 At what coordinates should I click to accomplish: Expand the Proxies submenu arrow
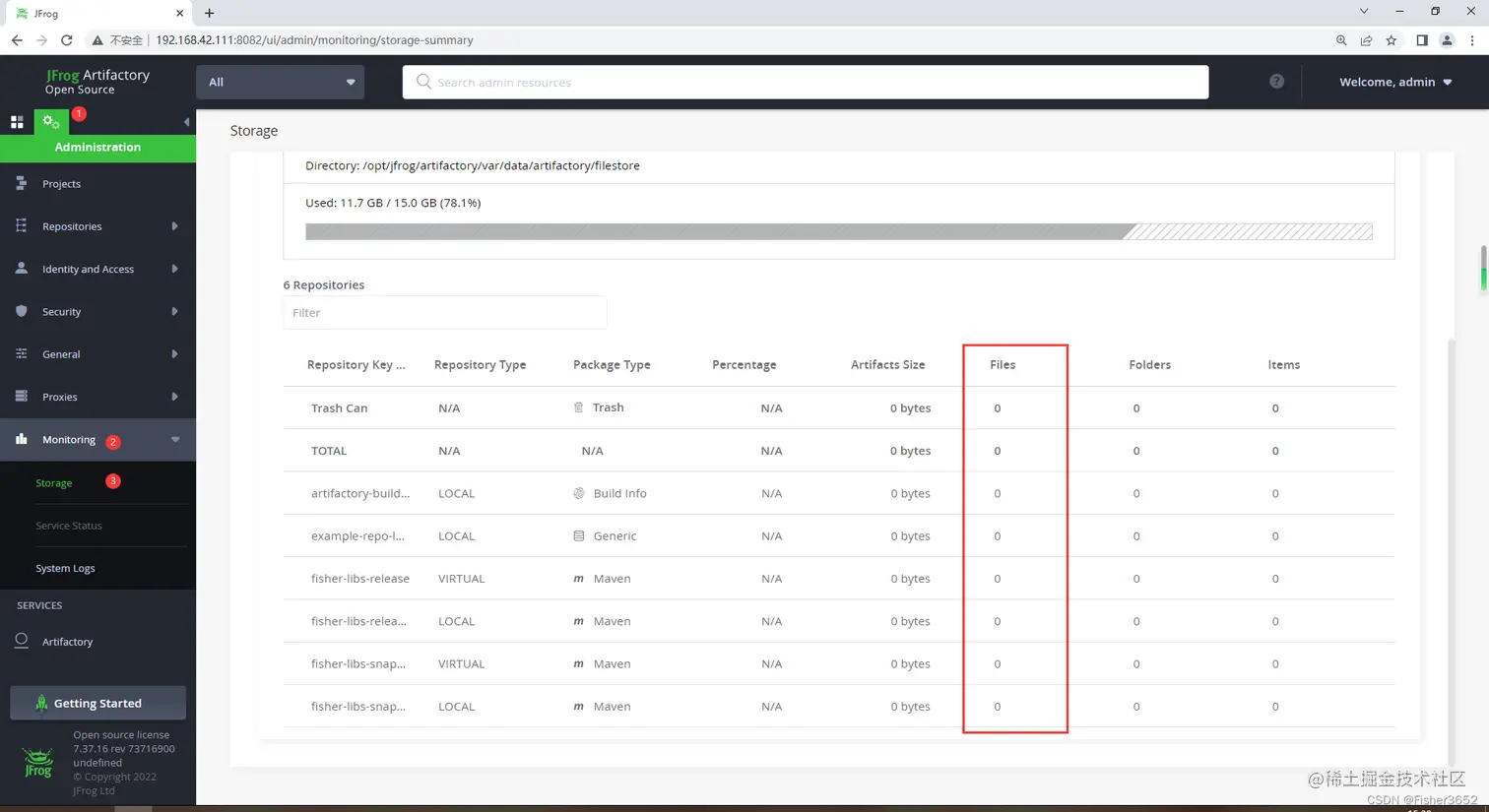coord(174,396)
